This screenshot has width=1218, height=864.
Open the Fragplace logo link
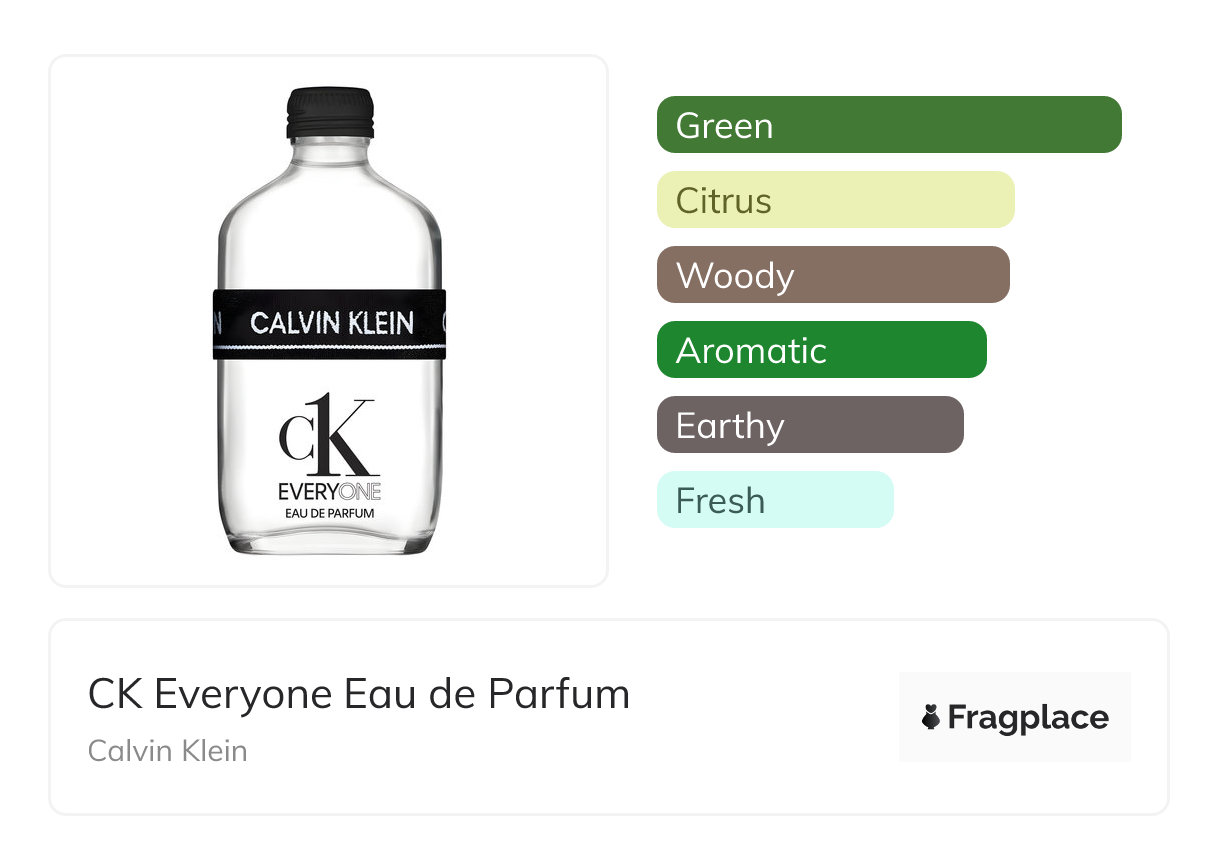click(1015, 717)
